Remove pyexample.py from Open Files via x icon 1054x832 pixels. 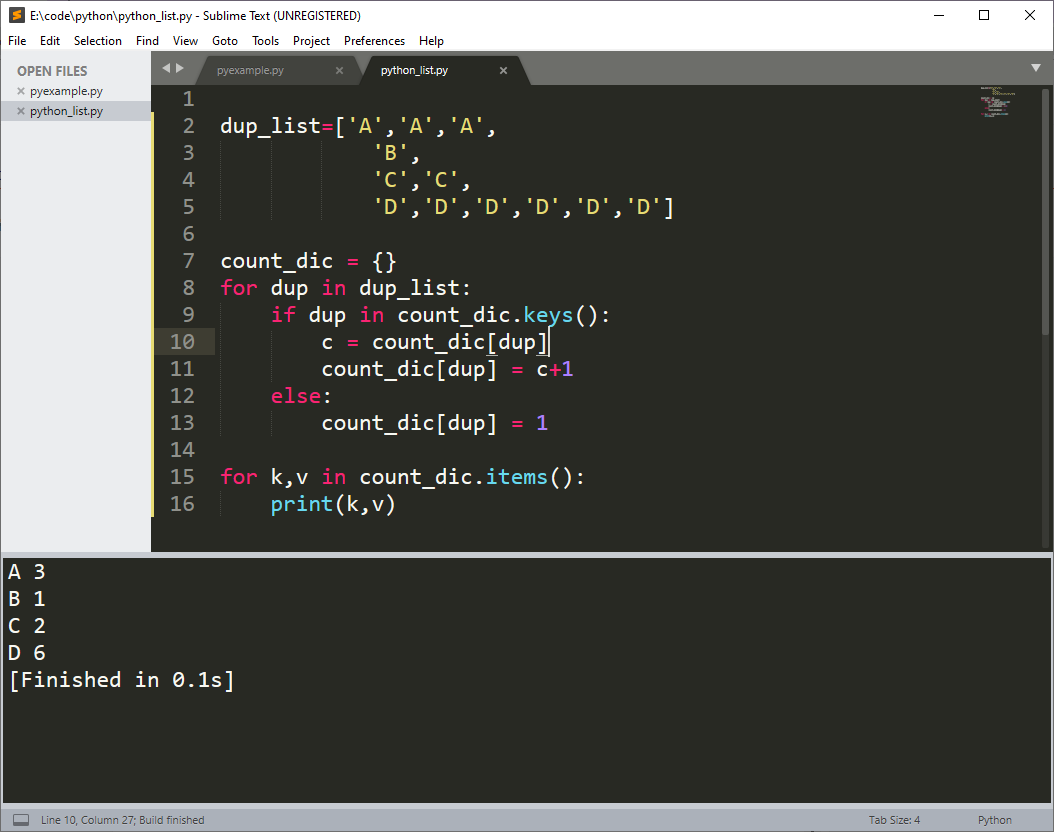20,90
